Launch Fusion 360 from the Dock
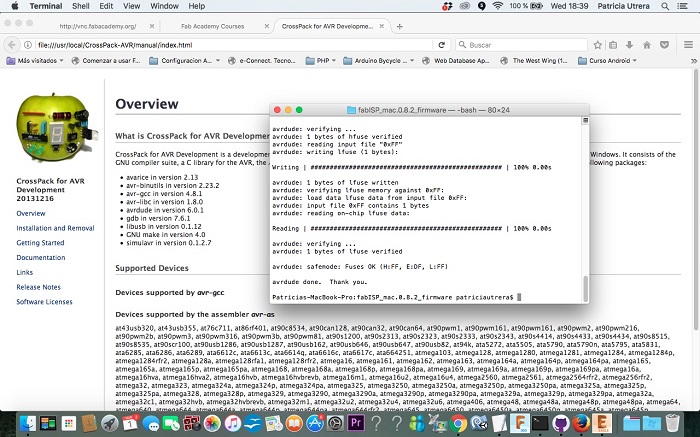 point(520,423)
